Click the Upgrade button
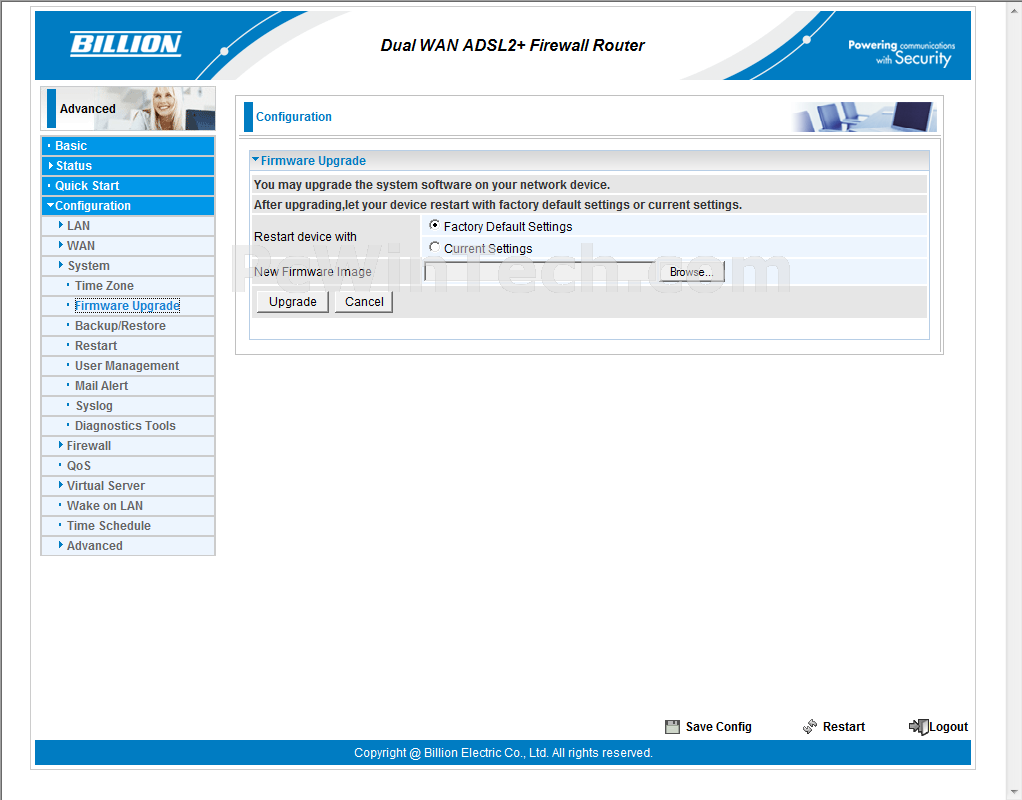Image resolution: width=1022 pixels, height=800 pixels. (292, 302)
